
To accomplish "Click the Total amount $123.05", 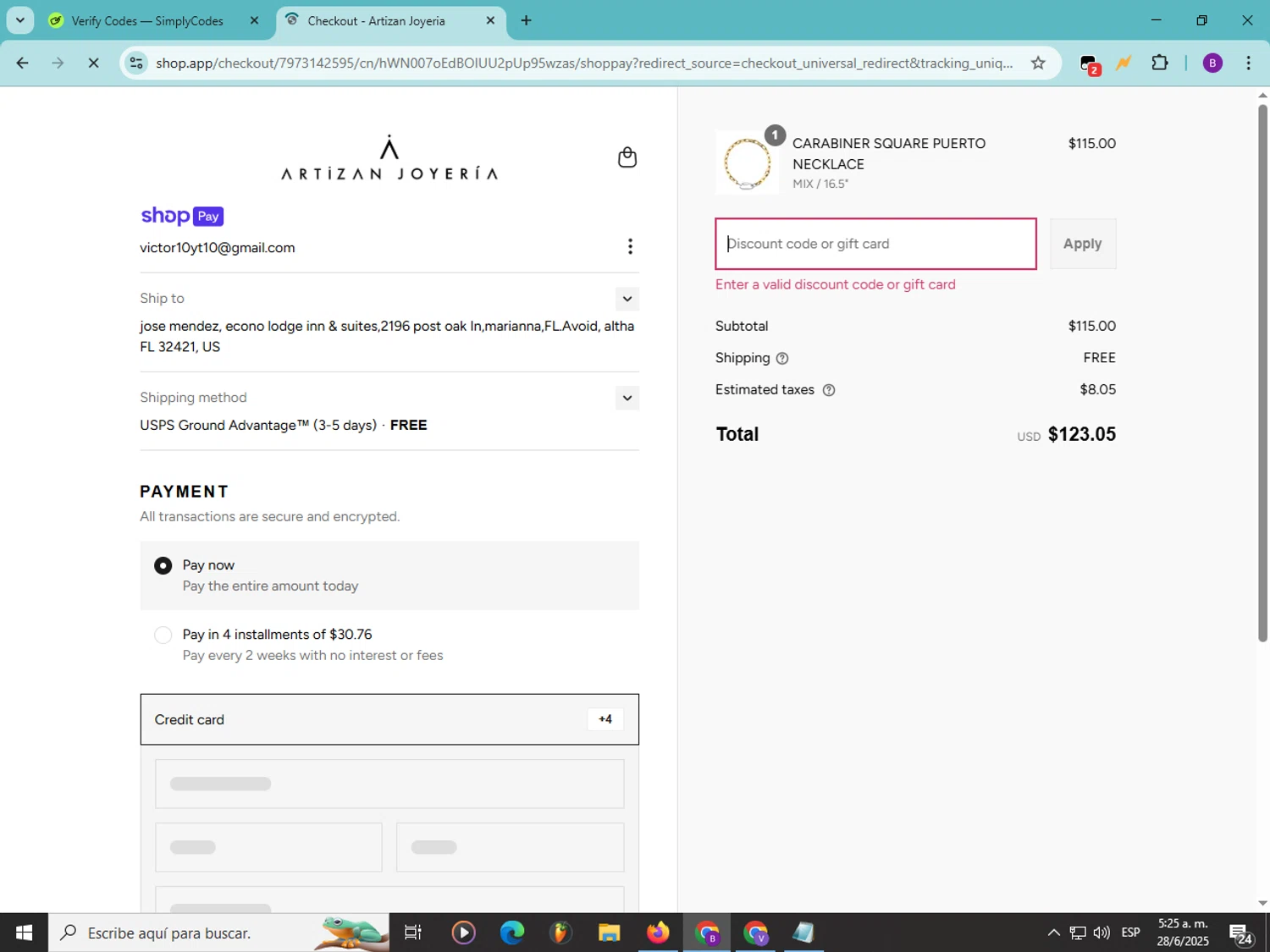I will tap(1081, 434).
